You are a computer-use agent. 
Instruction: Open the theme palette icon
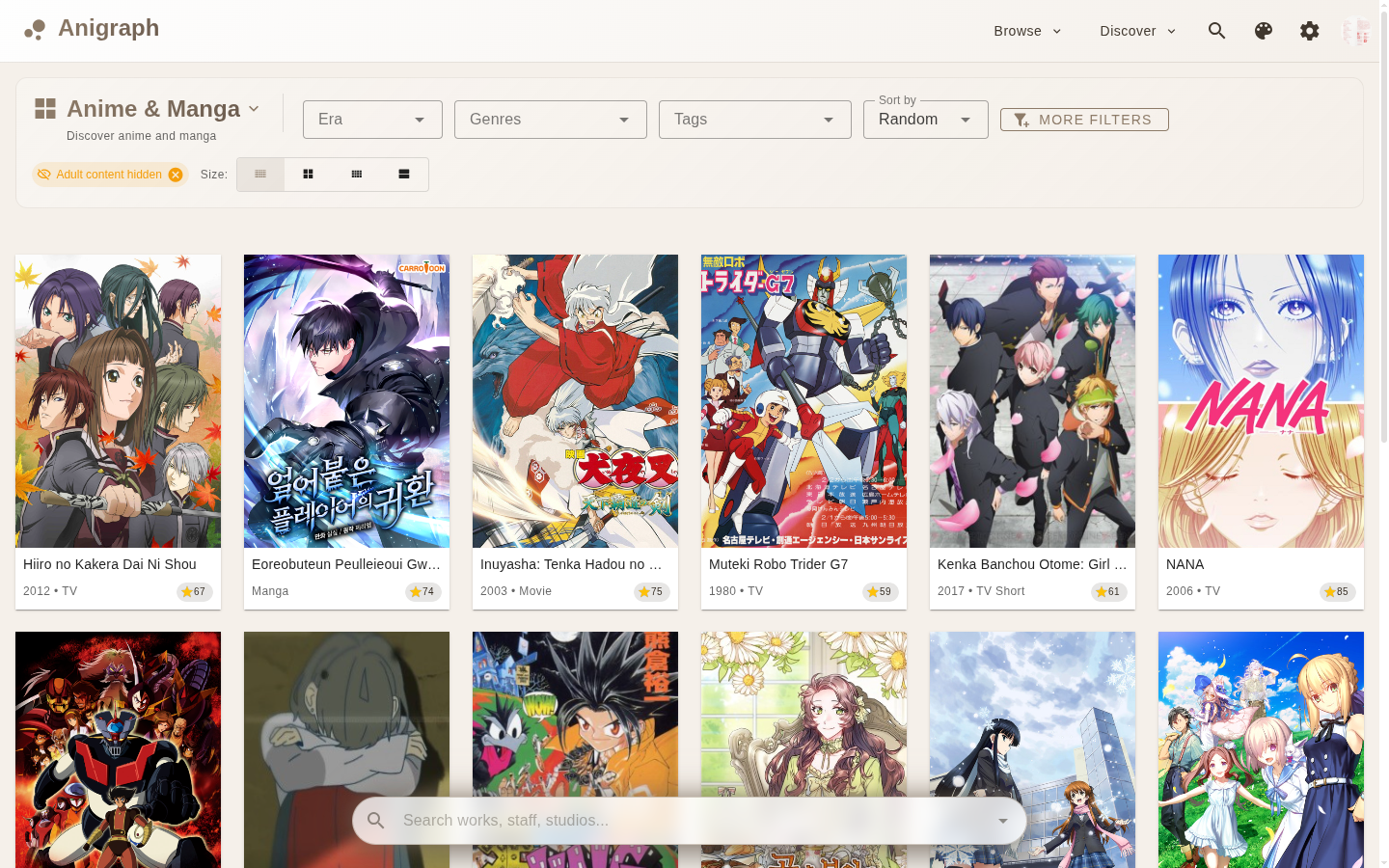[1263, 31]
